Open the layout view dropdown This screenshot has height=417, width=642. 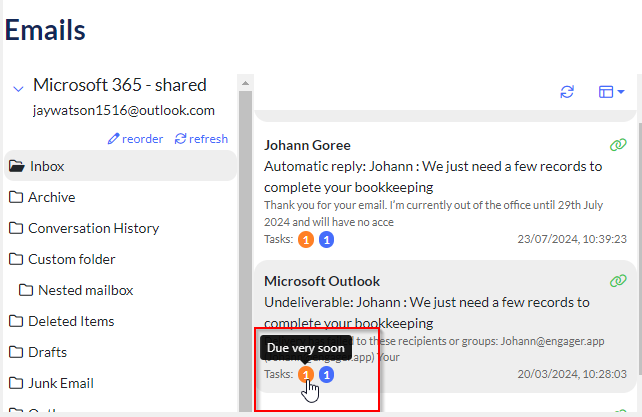pos(611,92)
